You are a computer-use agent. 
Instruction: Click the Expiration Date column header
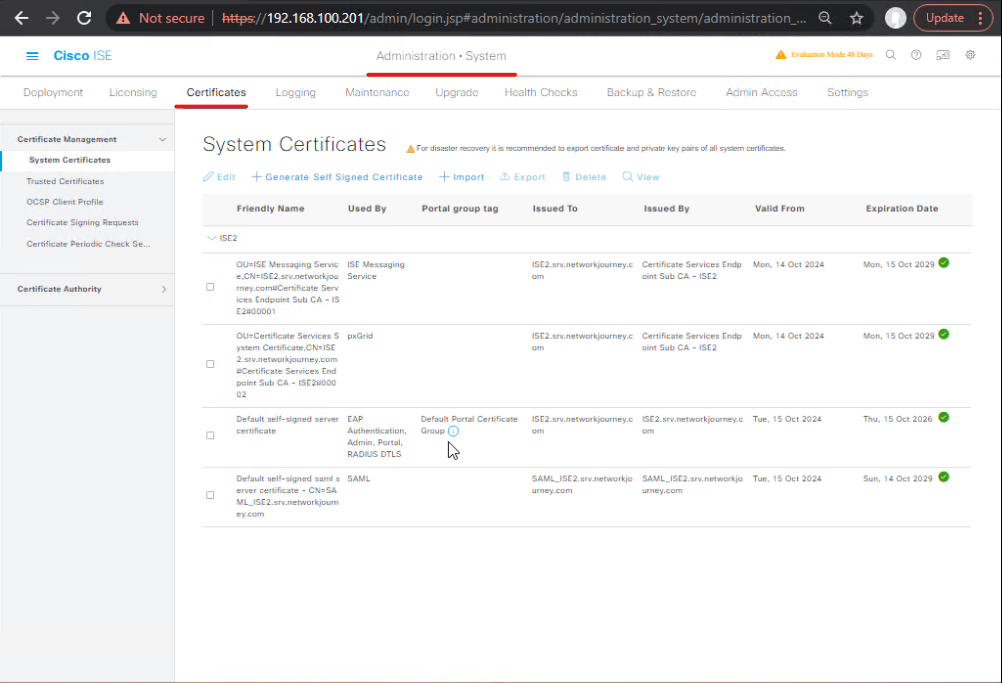[x=902, y=209]
